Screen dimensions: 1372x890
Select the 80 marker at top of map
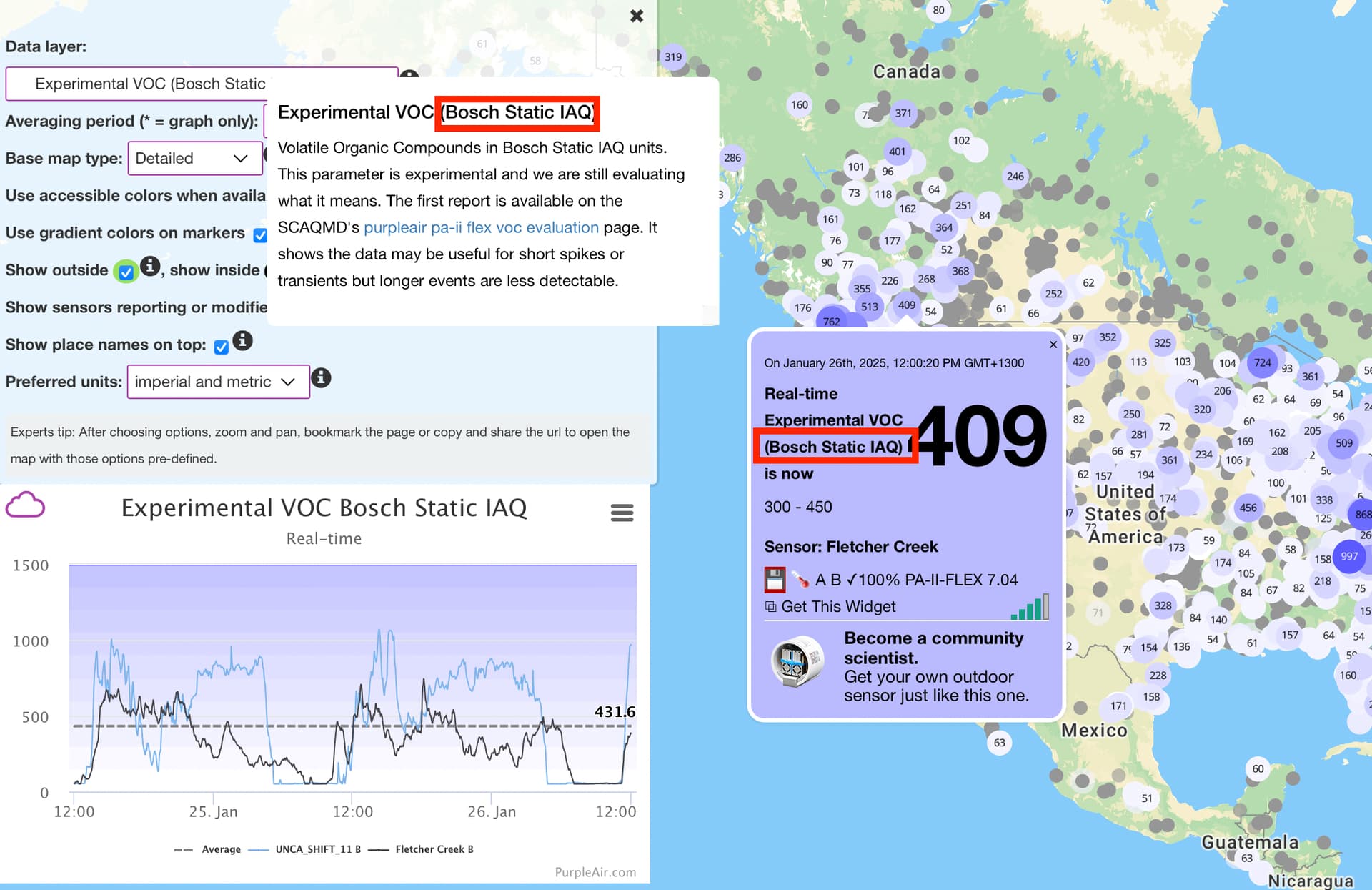938,11
